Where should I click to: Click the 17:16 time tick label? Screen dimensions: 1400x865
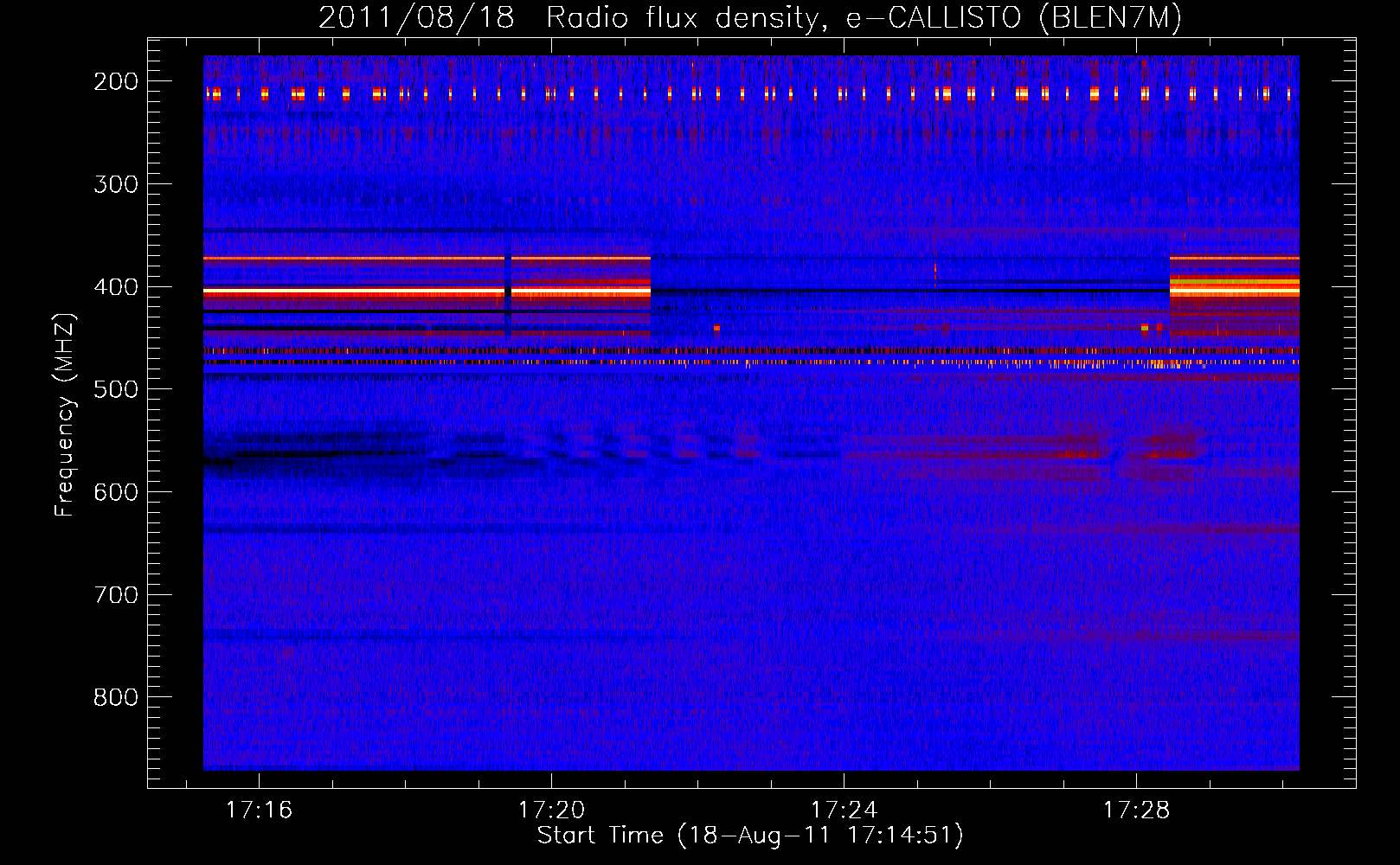pyautogui.click(x=260, y=811)
